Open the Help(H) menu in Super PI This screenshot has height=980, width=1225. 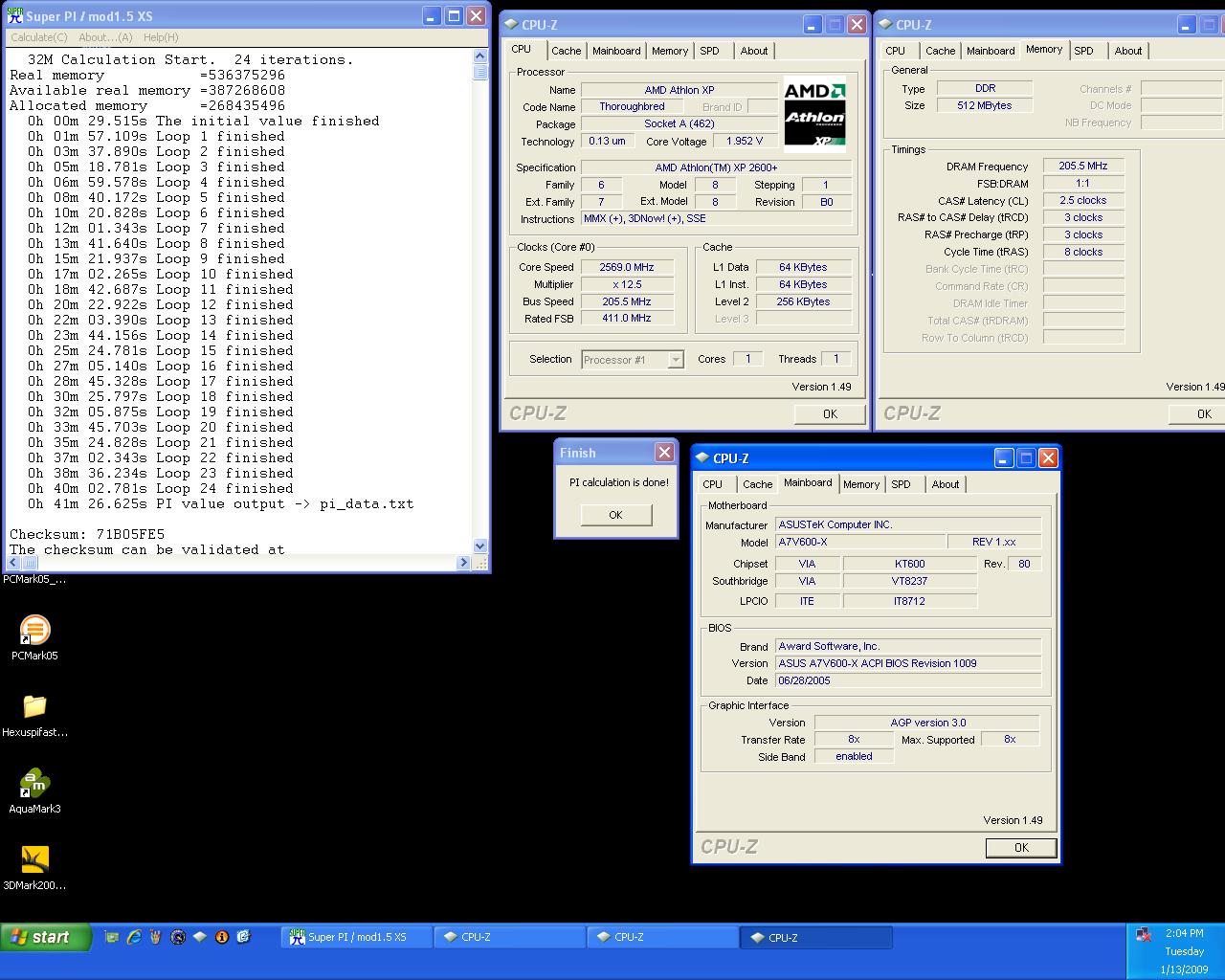pos(161,37)
